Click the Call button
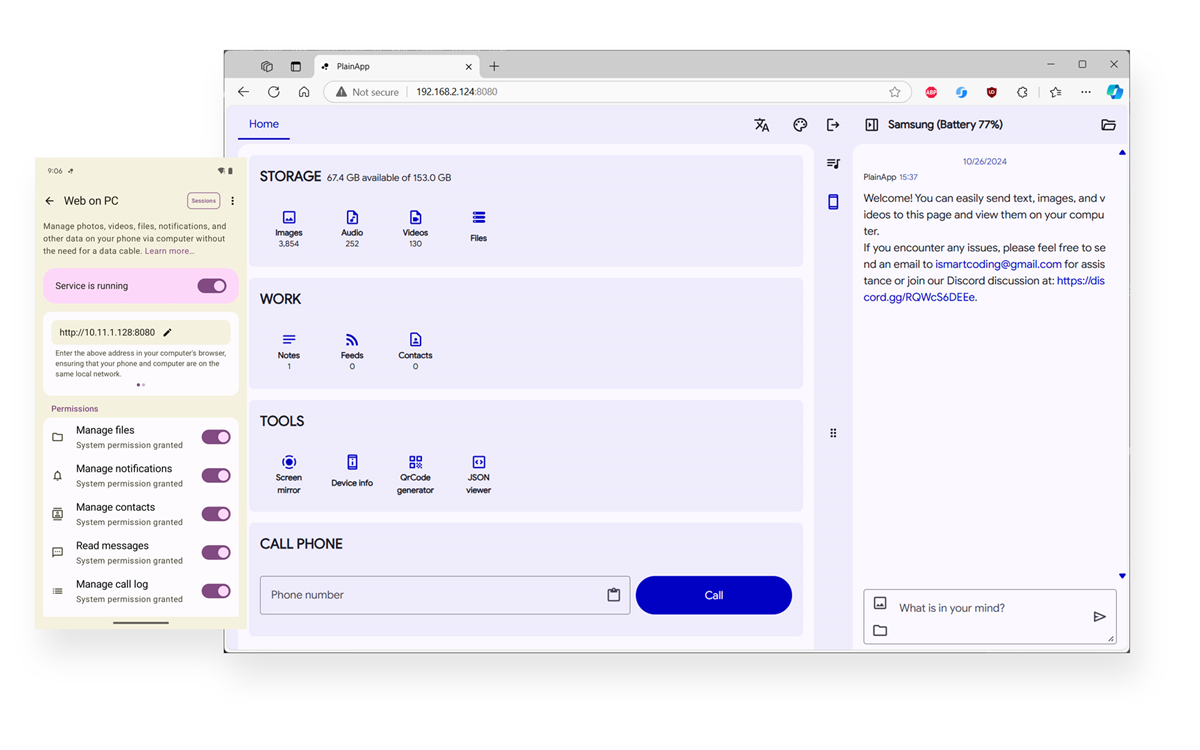The width and height of the screenshot is (1200, 750). click(714, 595)
